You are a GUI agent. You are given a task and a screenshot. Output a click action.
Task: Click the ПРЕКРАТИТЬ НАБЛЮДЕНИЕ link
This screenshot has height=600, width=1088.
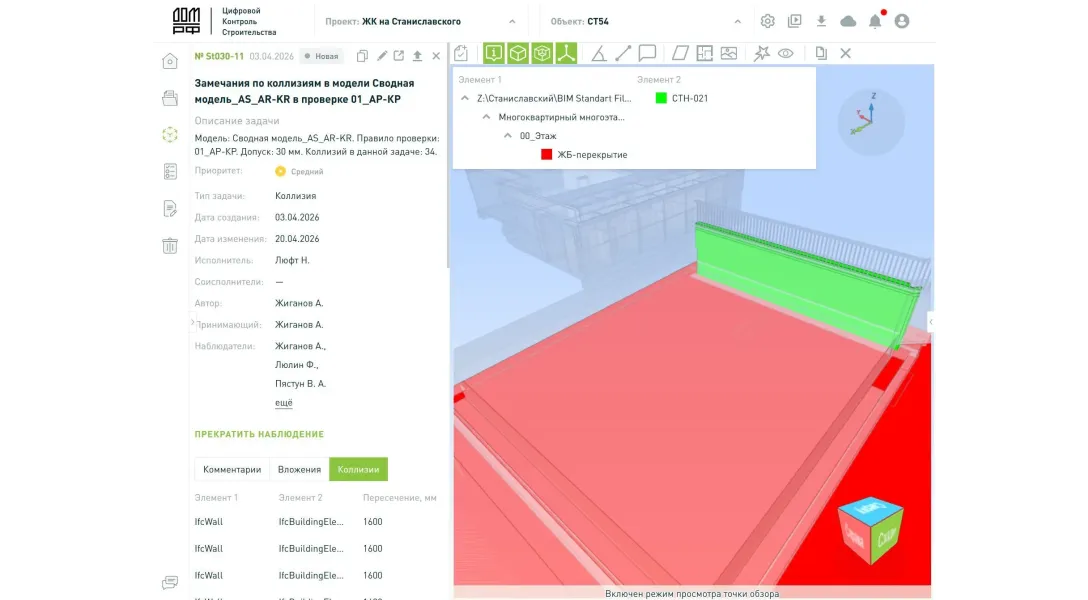pyautogui.click(x=260, y=434)
